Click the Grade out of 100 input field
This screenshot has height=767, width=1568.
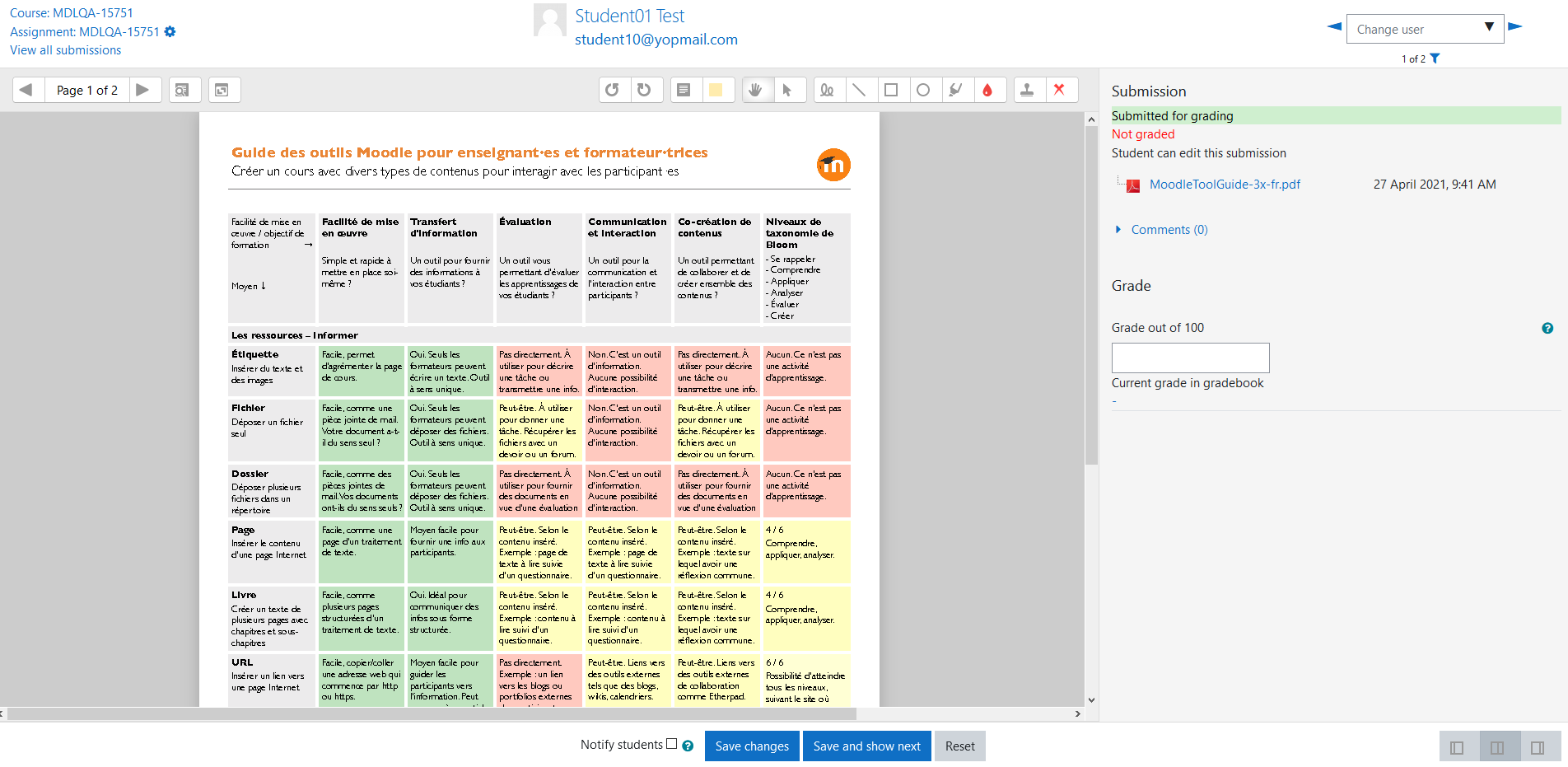1191,358
